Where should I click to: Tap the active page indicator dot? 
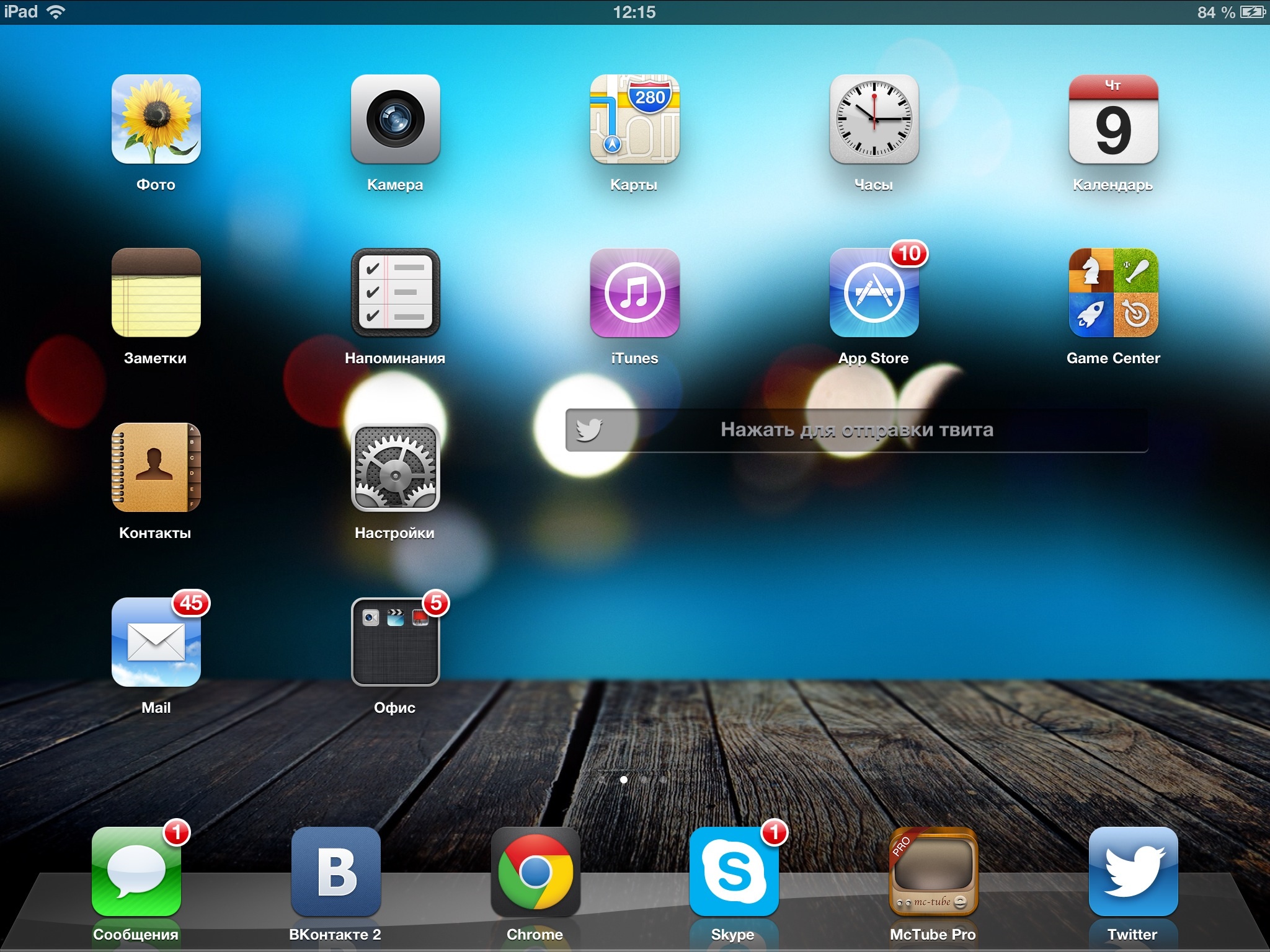(x=624, y=780)
